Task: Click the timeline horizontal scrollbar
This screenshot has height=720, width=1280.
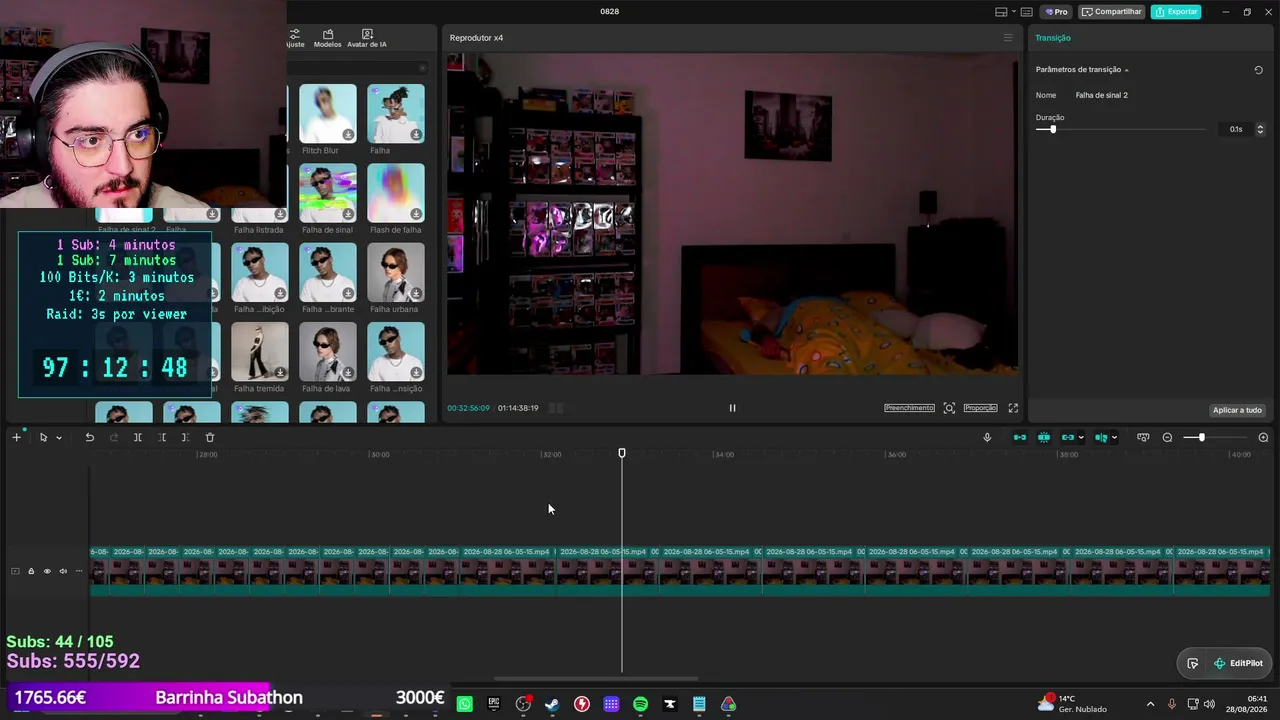Action: click(596, 679)
